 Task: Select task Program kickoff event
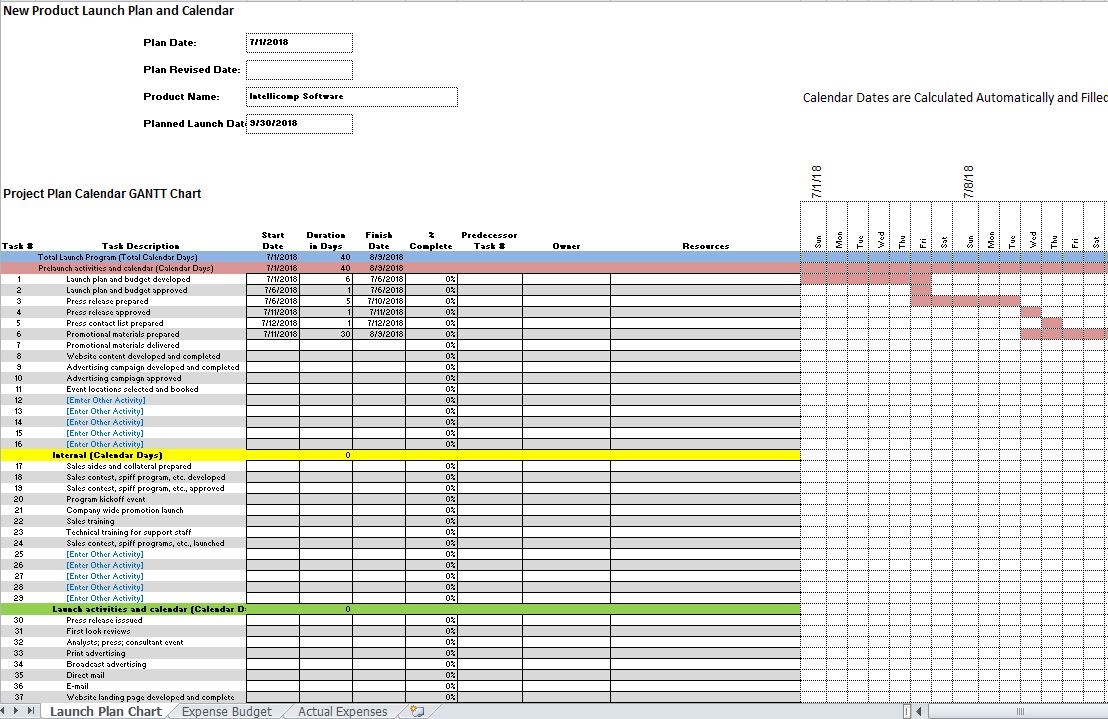[x=106, y=499]
